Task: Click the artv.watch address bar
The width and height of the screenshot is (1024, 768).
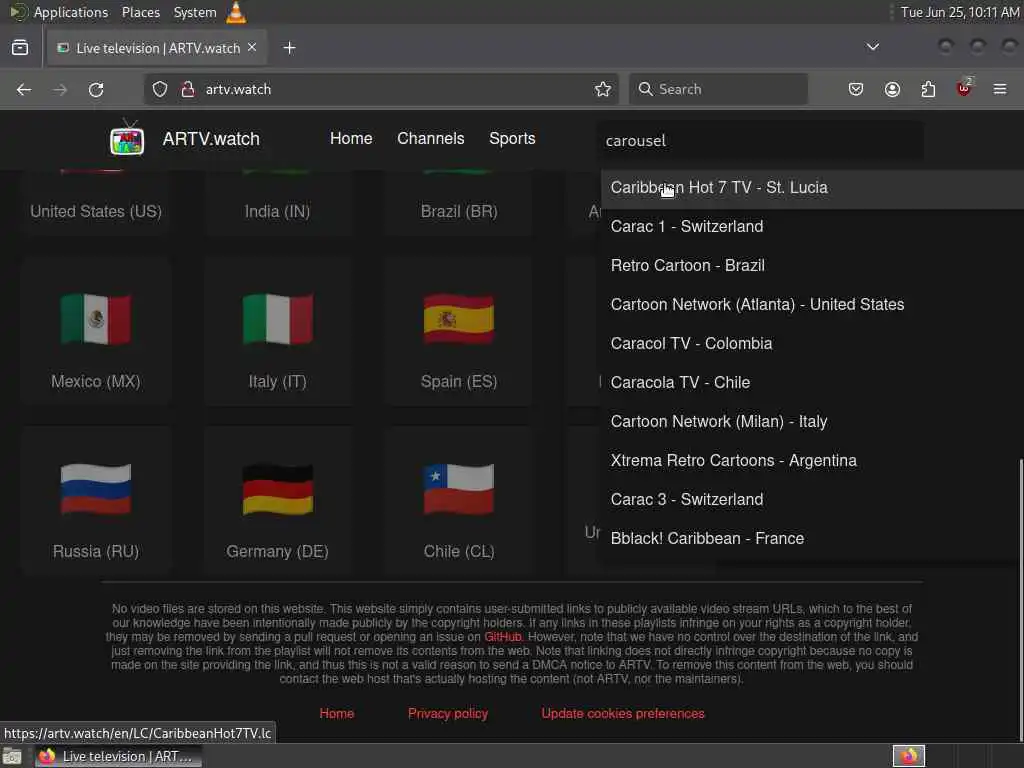Action: pyautogui.click(x=382, y=89)
